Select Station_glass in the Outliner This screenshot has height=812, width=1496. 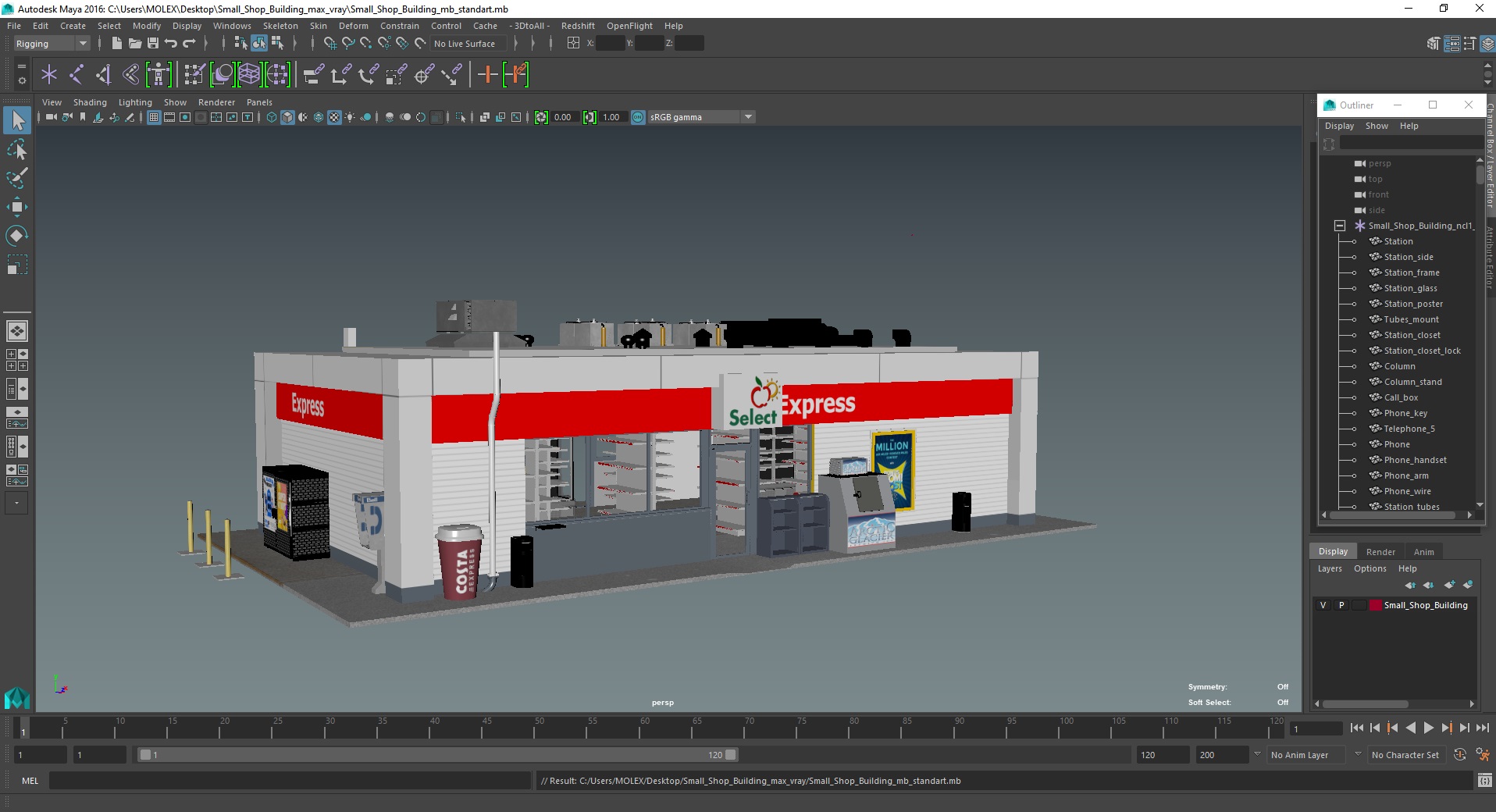1410,288
